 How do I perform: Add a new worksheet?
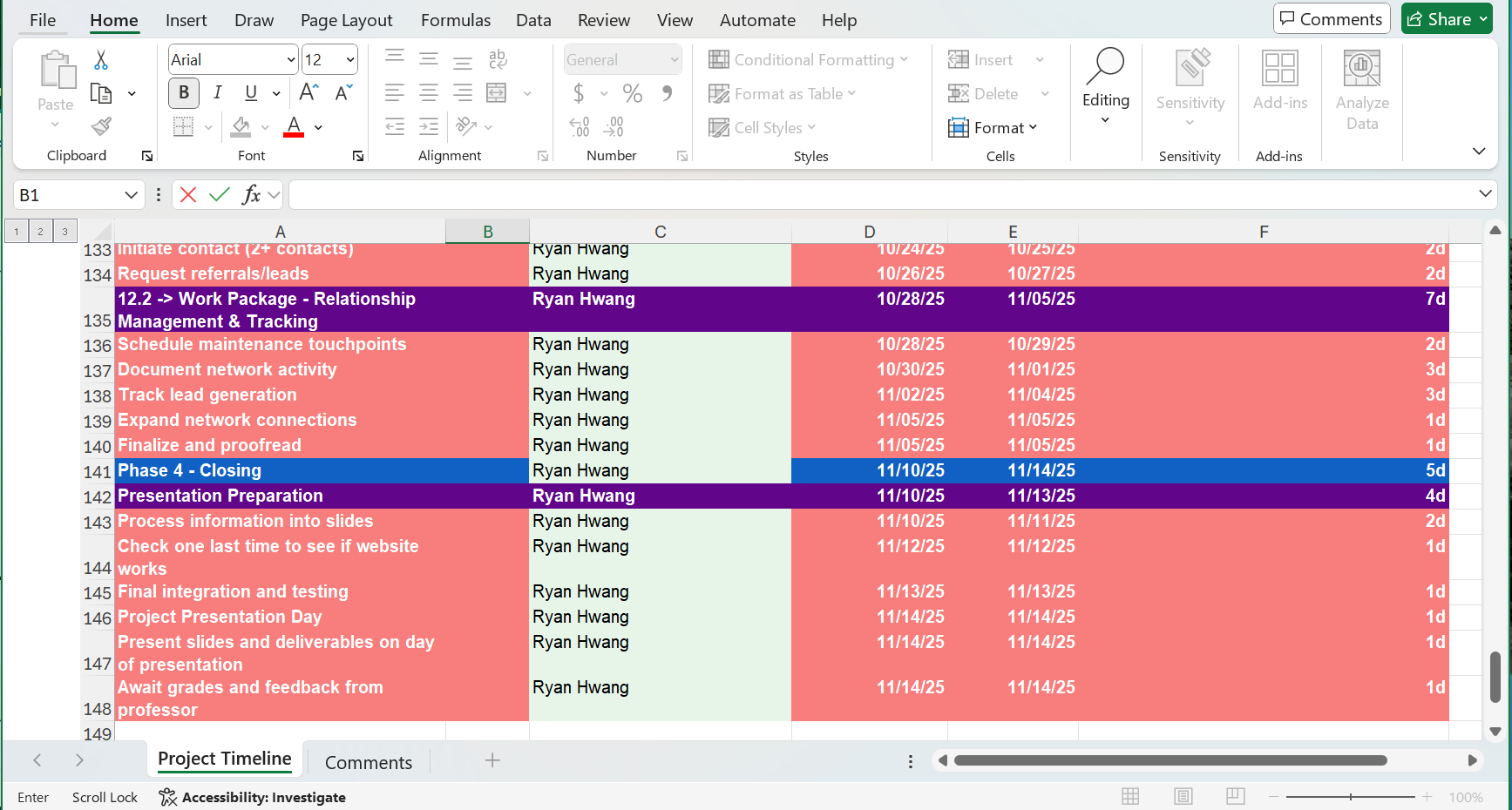(x=492, y=760)
